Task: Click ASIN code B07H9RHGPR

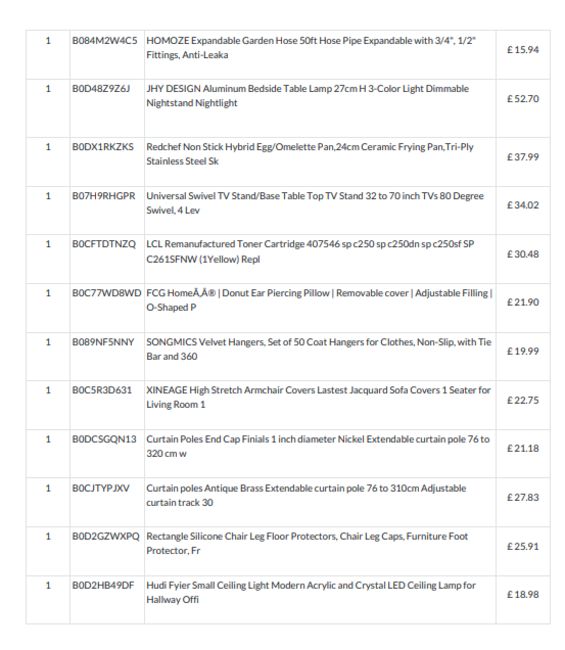Action: click(x=104, y=196)
